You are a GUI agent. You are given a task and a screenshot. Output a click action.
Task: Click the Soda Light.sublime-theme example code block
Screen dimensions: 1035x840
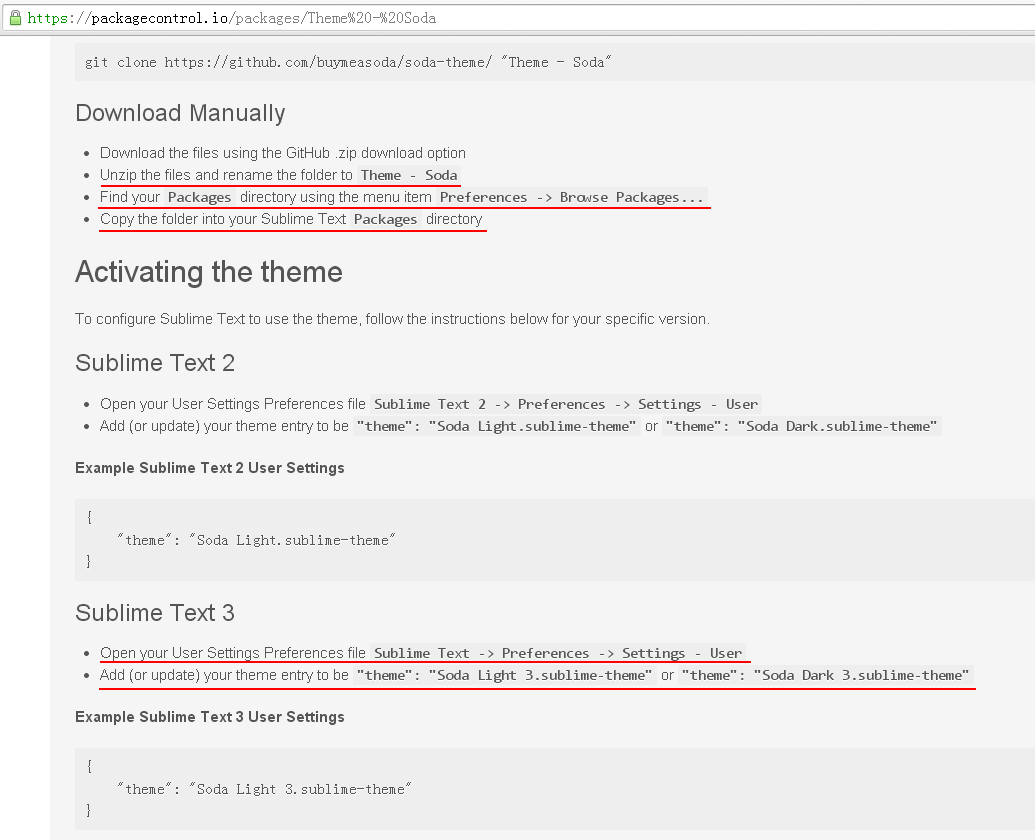click(554, 540)
